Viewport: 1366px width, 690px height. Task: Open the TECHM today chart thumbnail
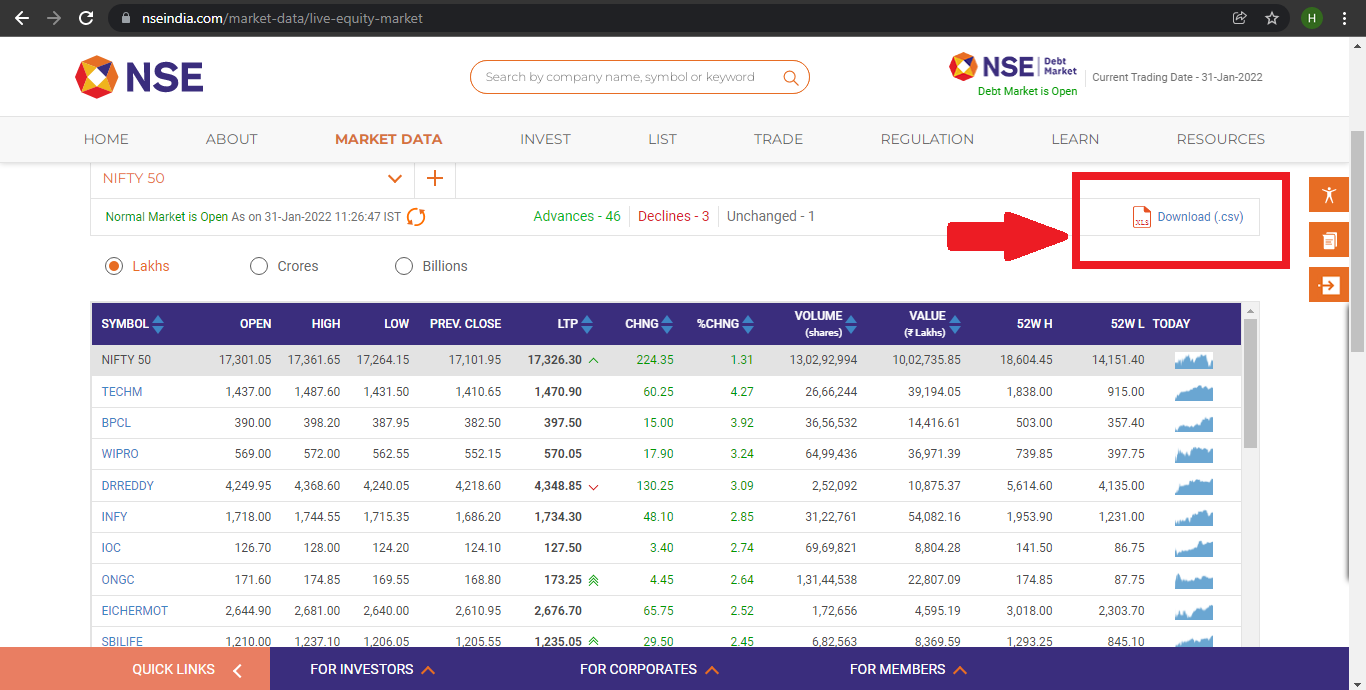(1194, 392)
